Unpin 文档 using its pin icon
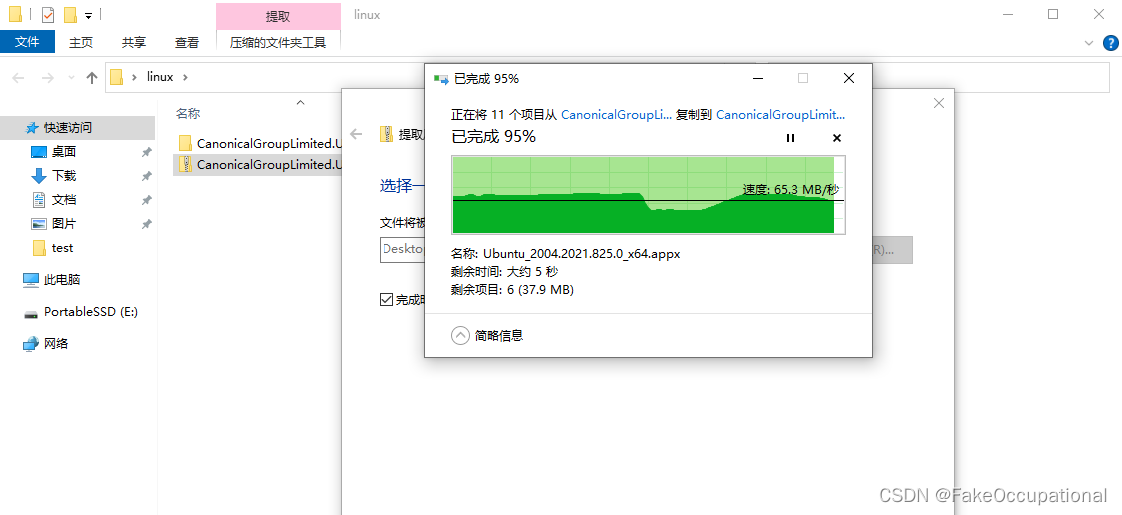This screenshot has width=1122, height=515. [x=147, y=200]
